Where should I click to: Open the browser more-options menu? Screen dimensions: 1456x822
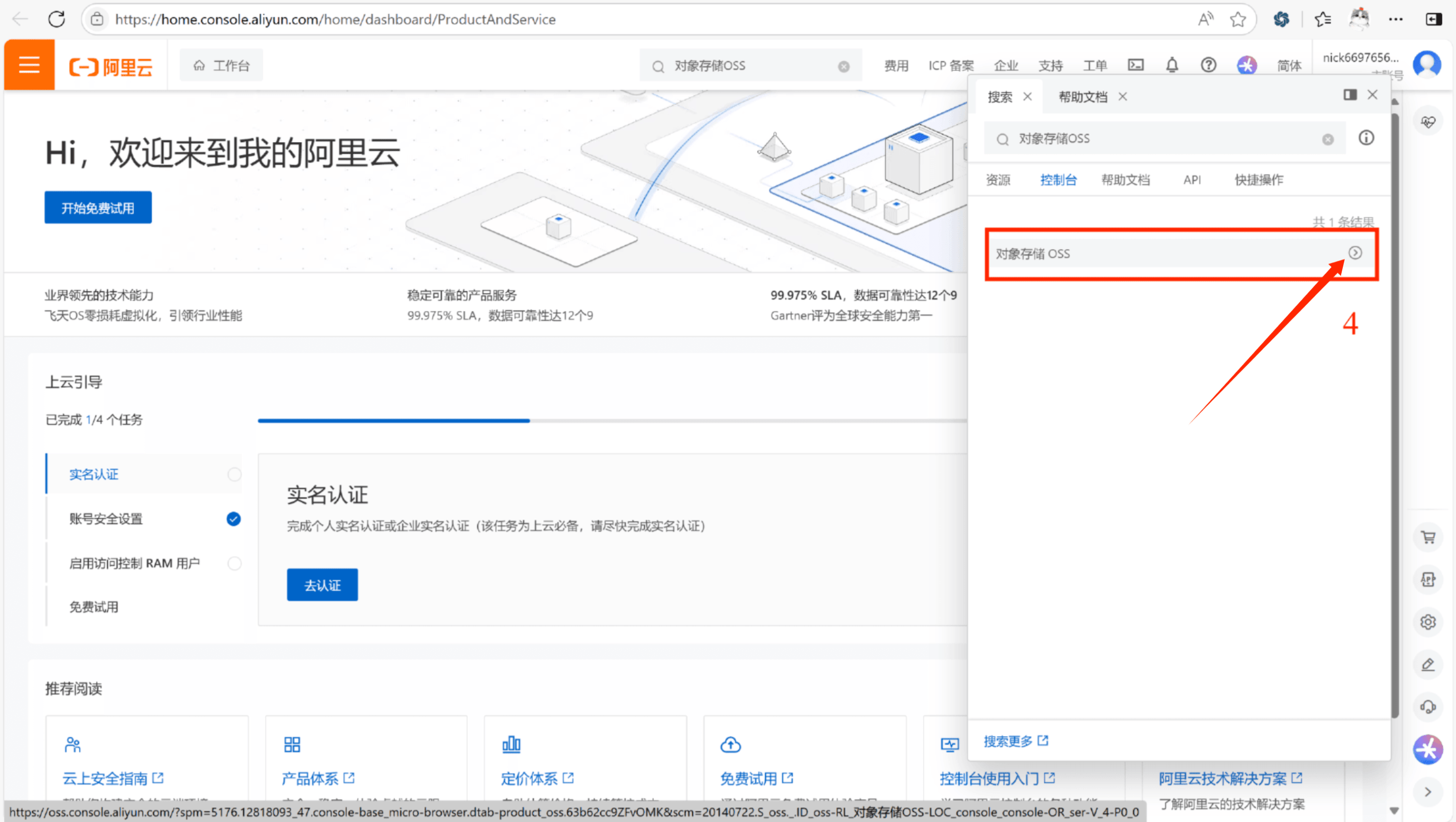(x=1395, y=19)
